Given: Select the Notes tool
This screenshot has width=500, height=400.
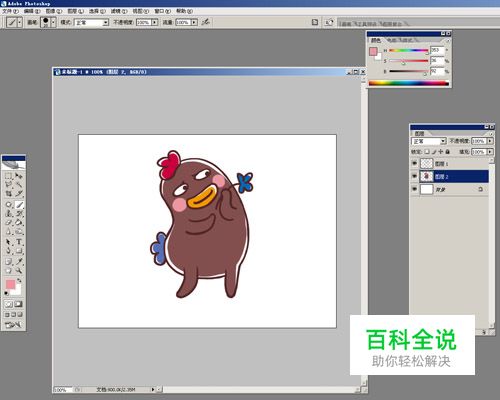Looking at the screenshot, I should pos(9,262).
